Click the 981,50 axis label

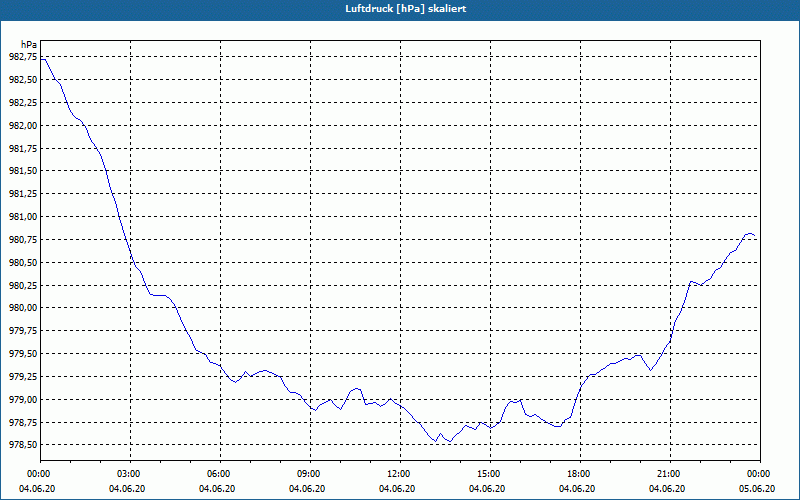point(23,171)
